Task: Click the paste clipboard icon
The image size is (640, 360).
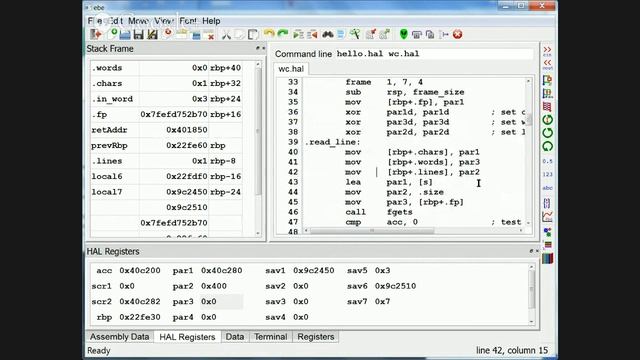Action: point(253,35)
